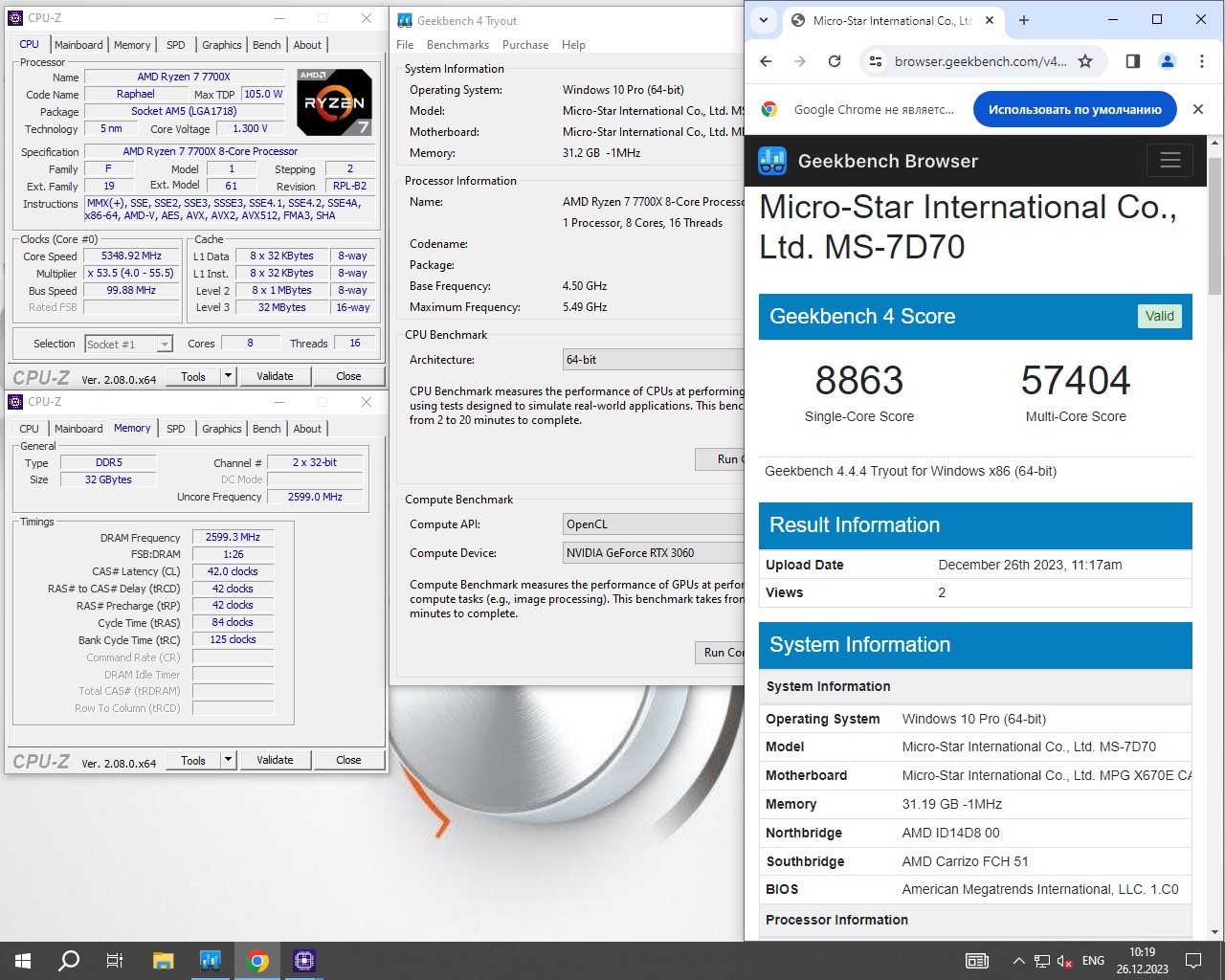The image size is (1225, 980).
Task: Click the CPU-Z icon in Memory window title bar
Action: pos(15,402)
